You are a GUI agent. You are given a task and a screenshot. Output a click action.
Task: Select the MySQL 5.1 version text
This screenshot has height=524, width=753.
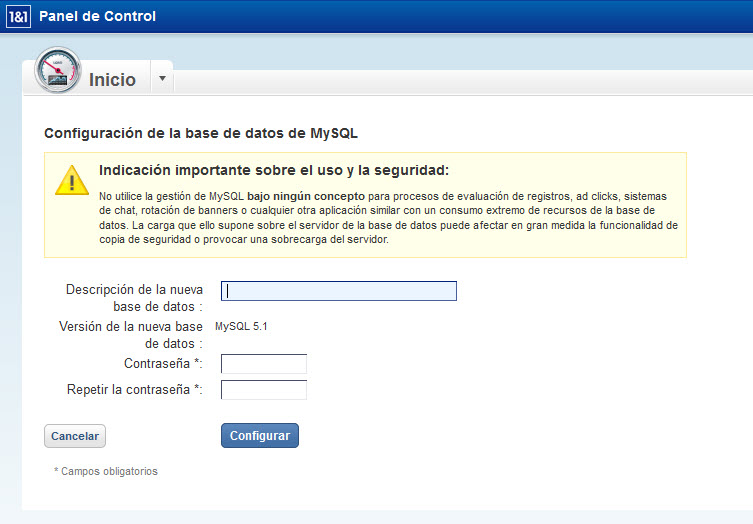click(x=241, y=327)
